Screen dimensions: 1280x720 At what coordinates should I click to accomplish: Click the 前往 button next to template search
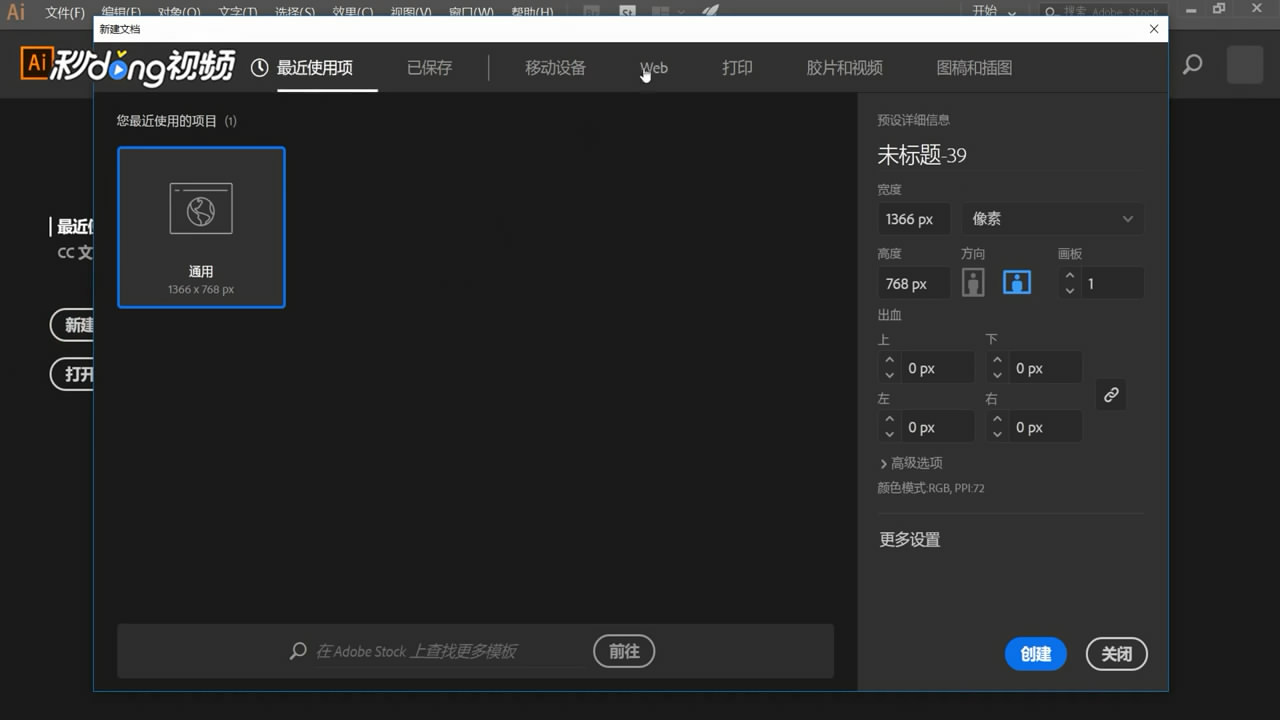click(x=624, y=651)
